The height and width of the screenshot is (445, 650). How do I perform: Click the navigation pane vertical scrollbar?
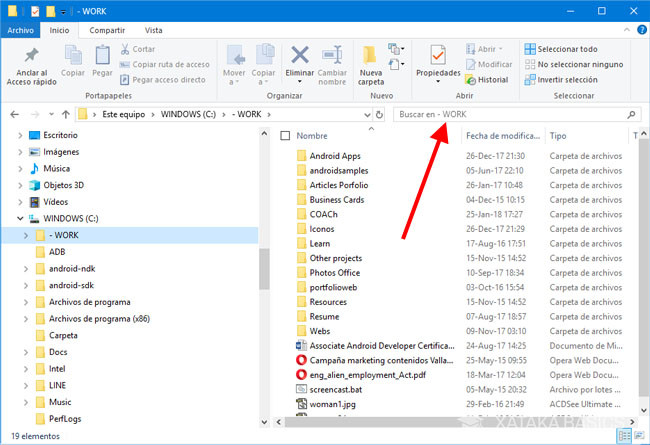[264, 270]
